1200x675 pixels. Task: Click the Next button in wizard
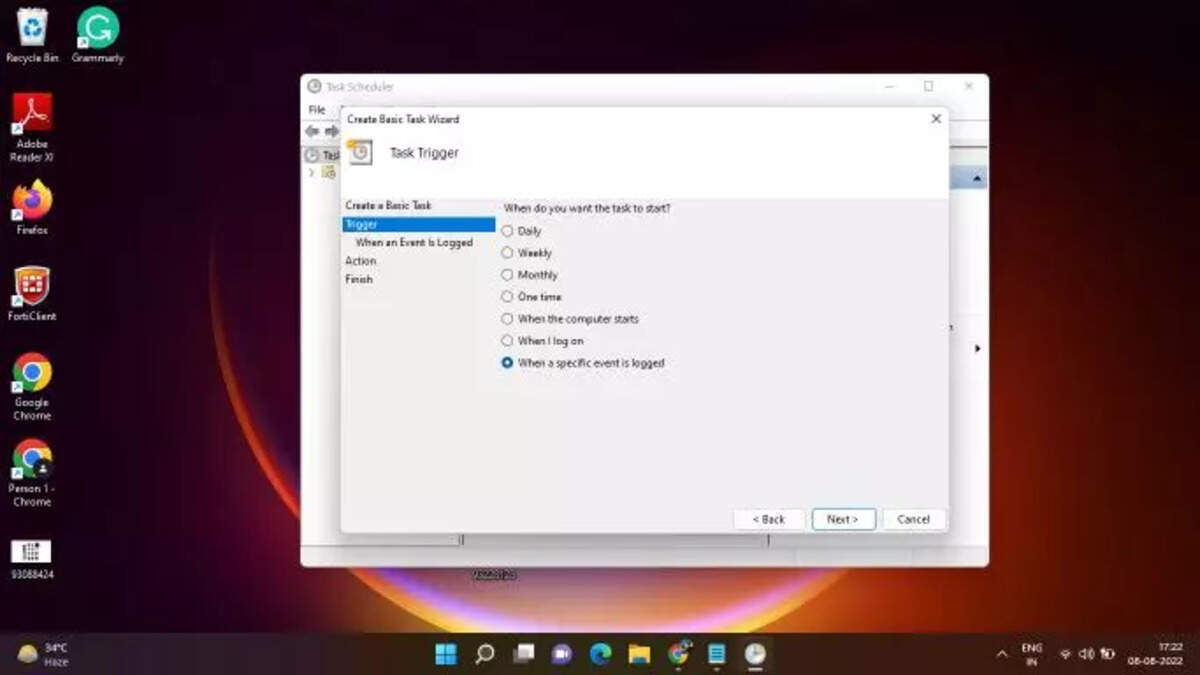[843, 519]
